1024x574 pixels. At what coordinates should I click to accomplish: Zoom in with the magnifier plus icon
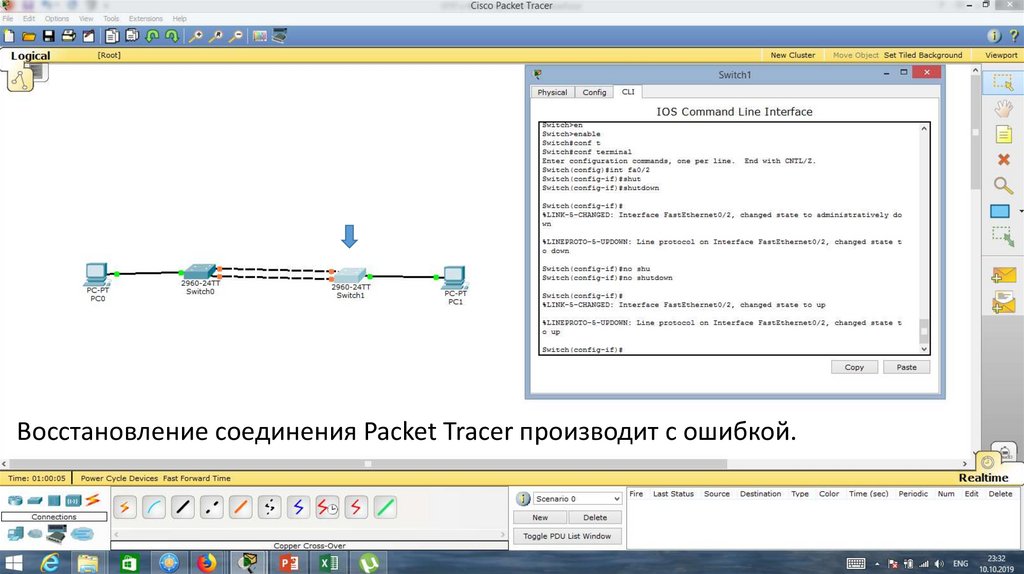click(195, 36)
